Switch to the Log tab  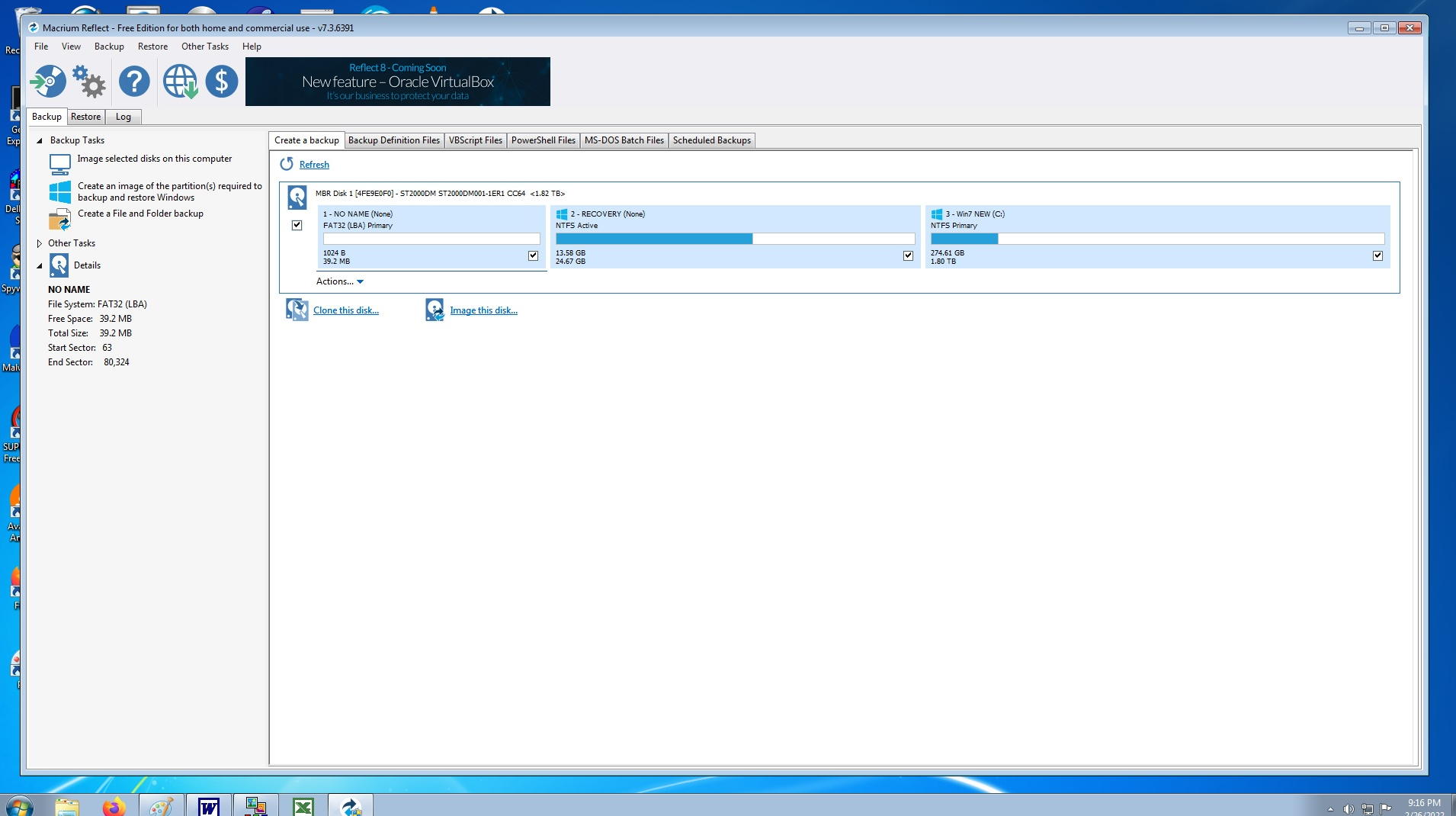(x=123, y=117)
